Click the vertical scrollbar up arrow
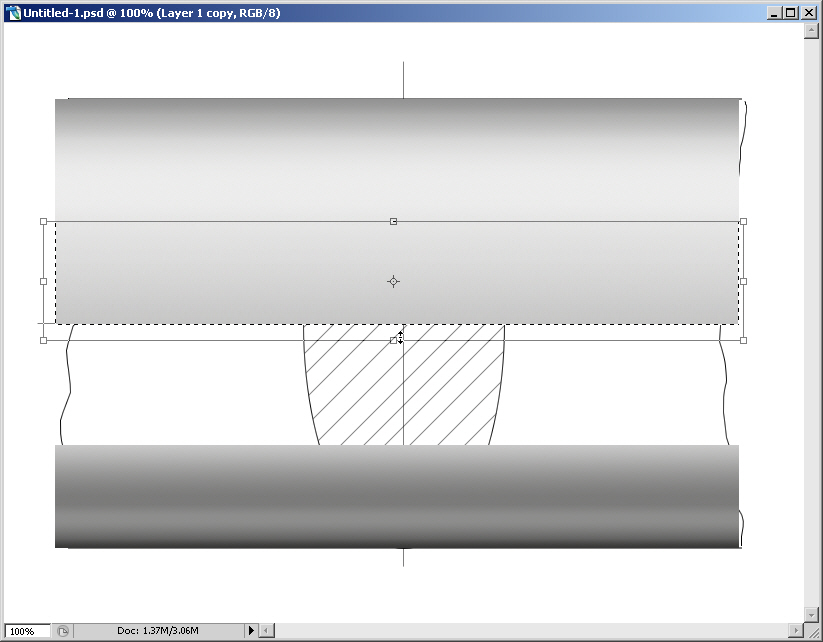This screenshot has width=823, height=642. (x=811, y=31)
